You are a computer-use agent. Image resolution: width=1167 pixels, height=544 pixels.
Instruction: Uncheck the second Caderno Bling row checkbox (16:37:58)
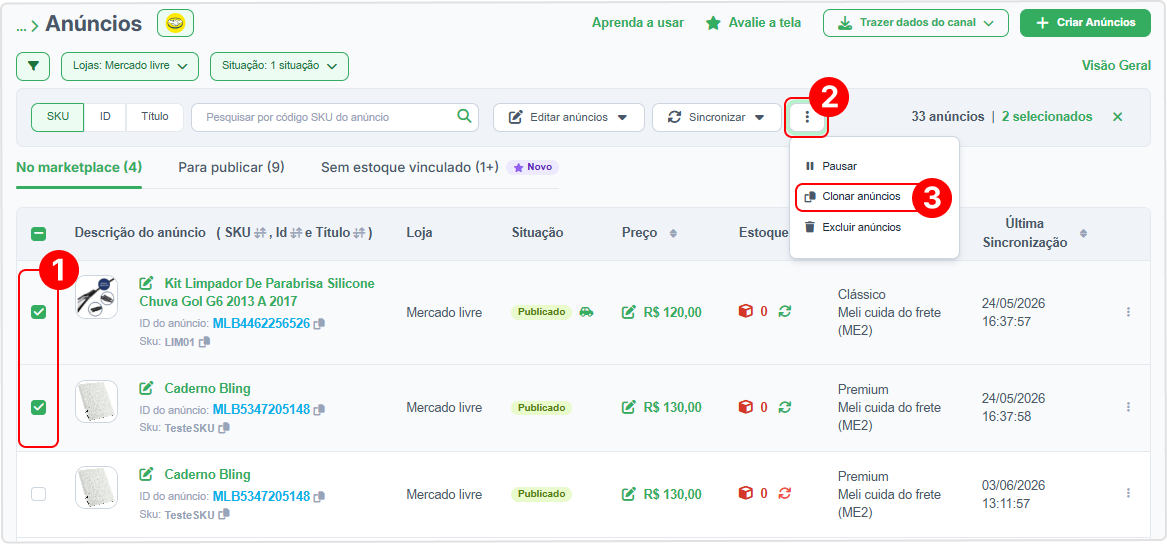pos(38,408)
